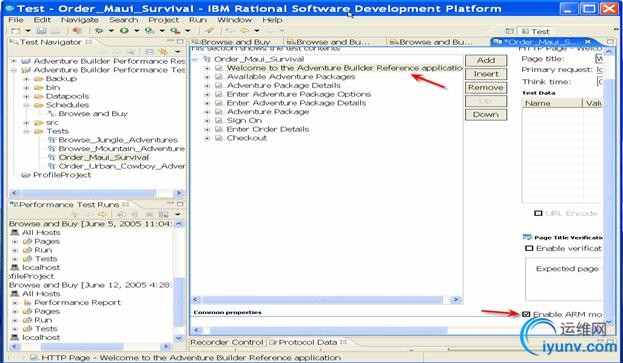The width and height of the screenshot is (623, 363).
Task: Open the New wizard dropdown arrow
Action: coord(28,31)
